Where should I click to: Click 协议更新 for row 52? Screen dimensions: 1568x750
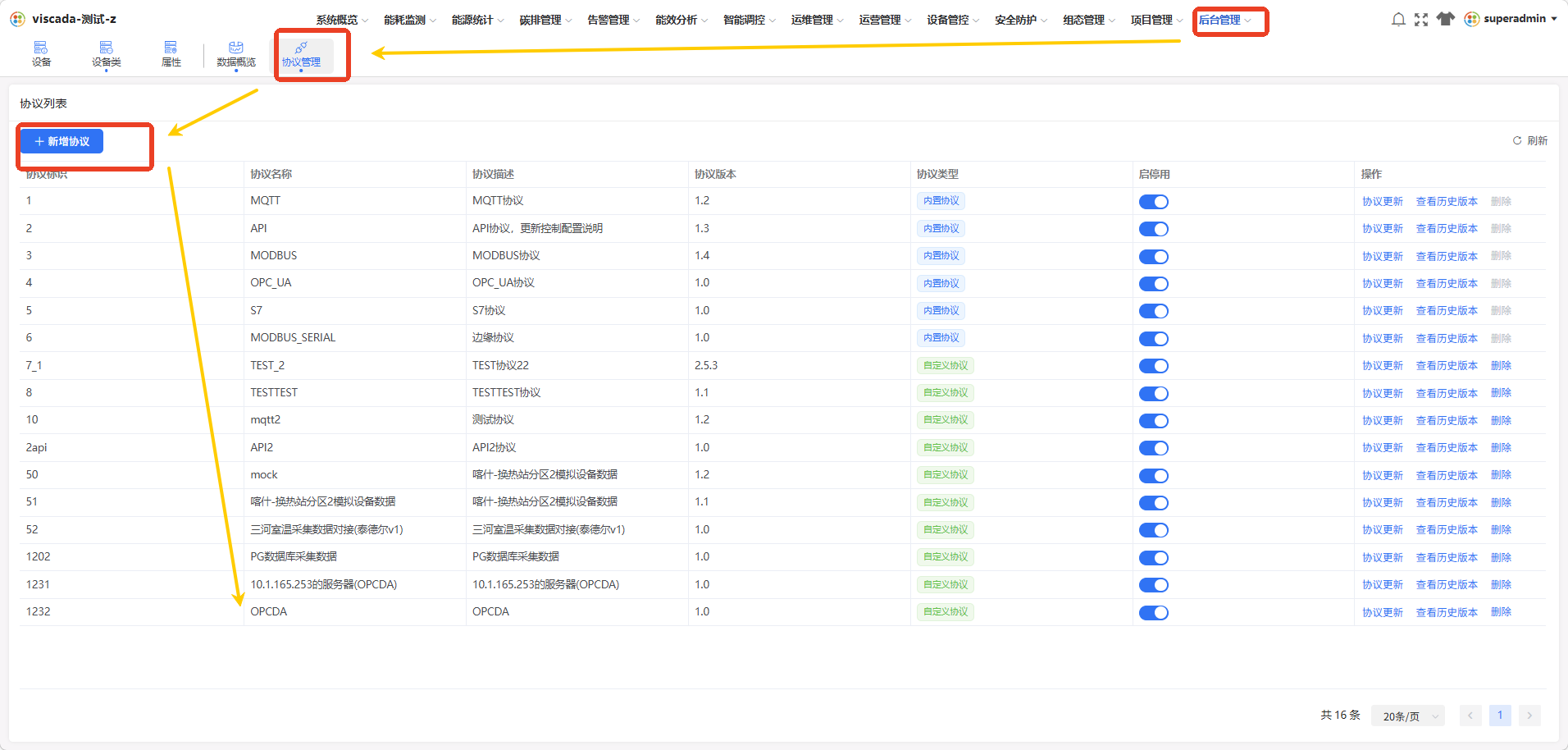pyautogui.click(x=1383, y=530)
